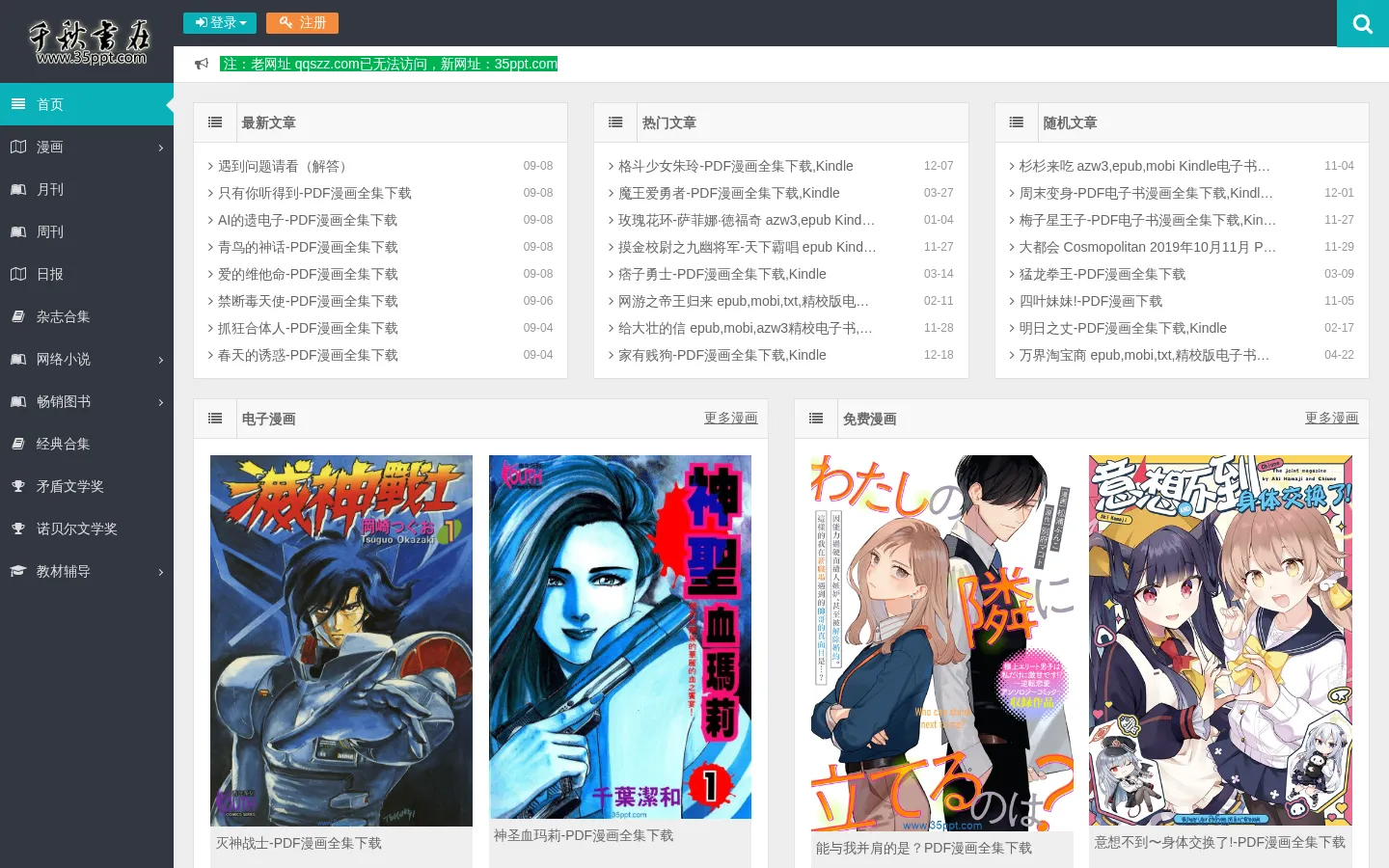
Task: Click the 日报 sidebar icon
Action: (18, 274)
